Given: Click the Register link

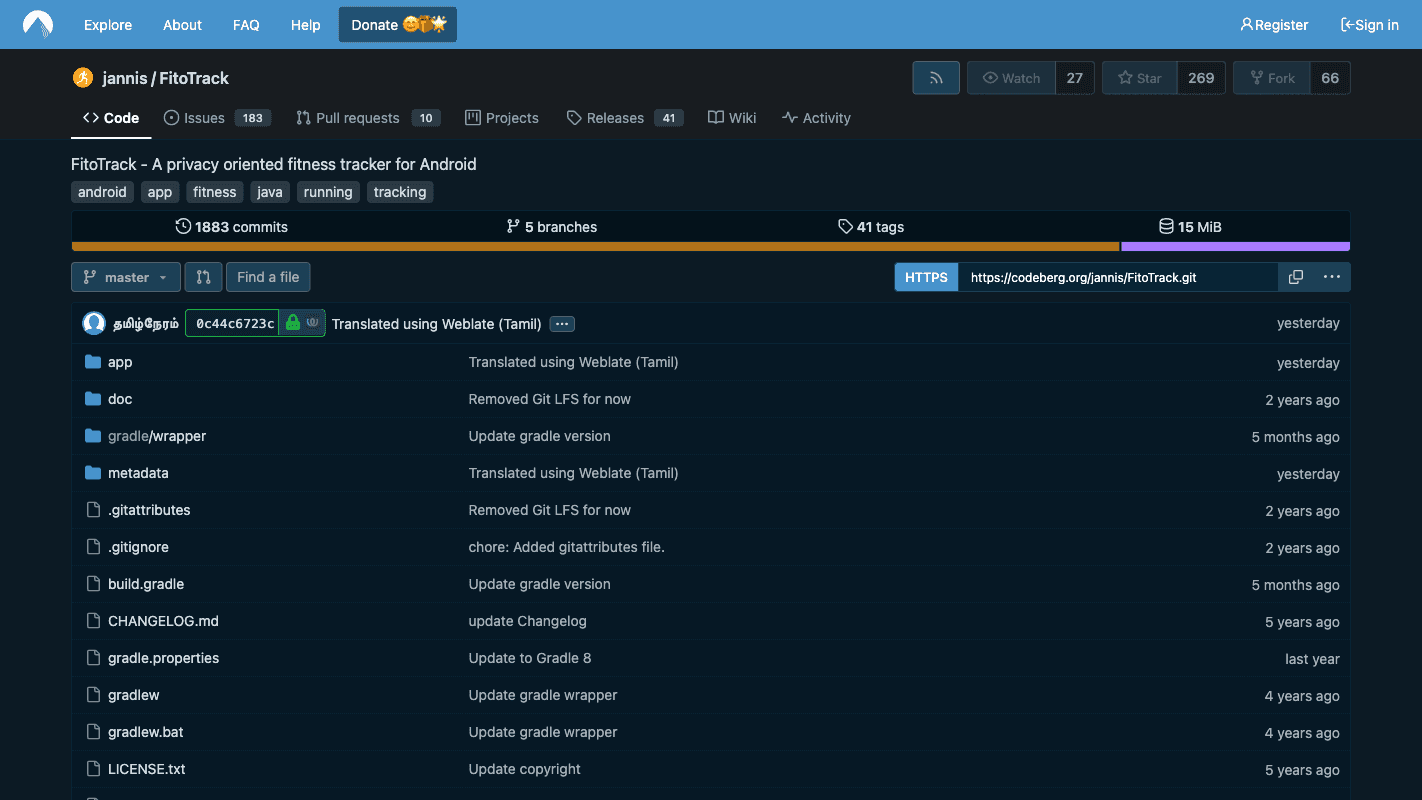Looking at the screenshot, I should click(1274, 25).
